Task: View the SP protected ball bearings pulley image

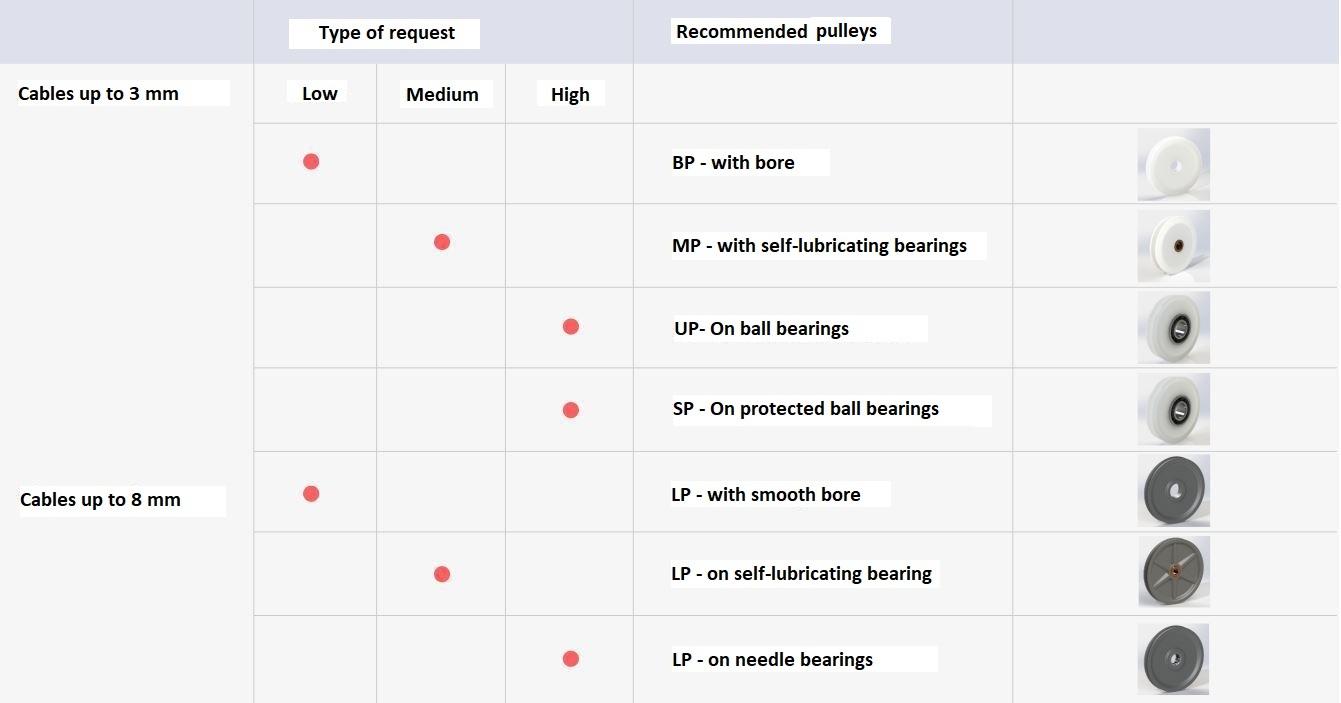Action: [x=1174, y=410]
